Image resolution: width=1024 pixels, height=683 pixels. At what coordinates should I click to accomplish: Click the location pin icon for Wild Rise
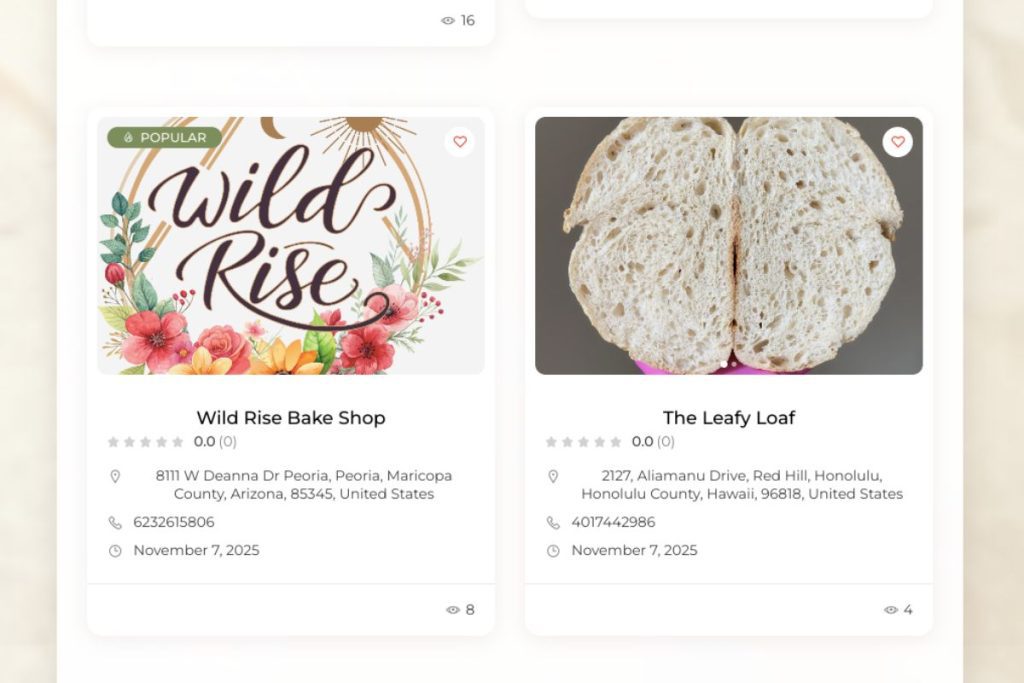(x=115, y=477)
